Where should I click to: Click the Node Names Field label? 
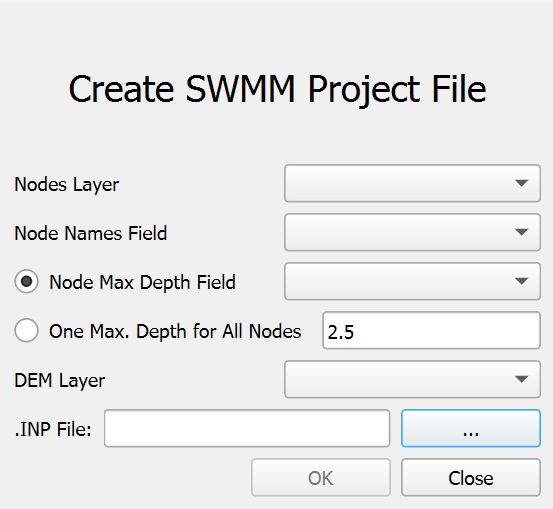tap(91, 233)
